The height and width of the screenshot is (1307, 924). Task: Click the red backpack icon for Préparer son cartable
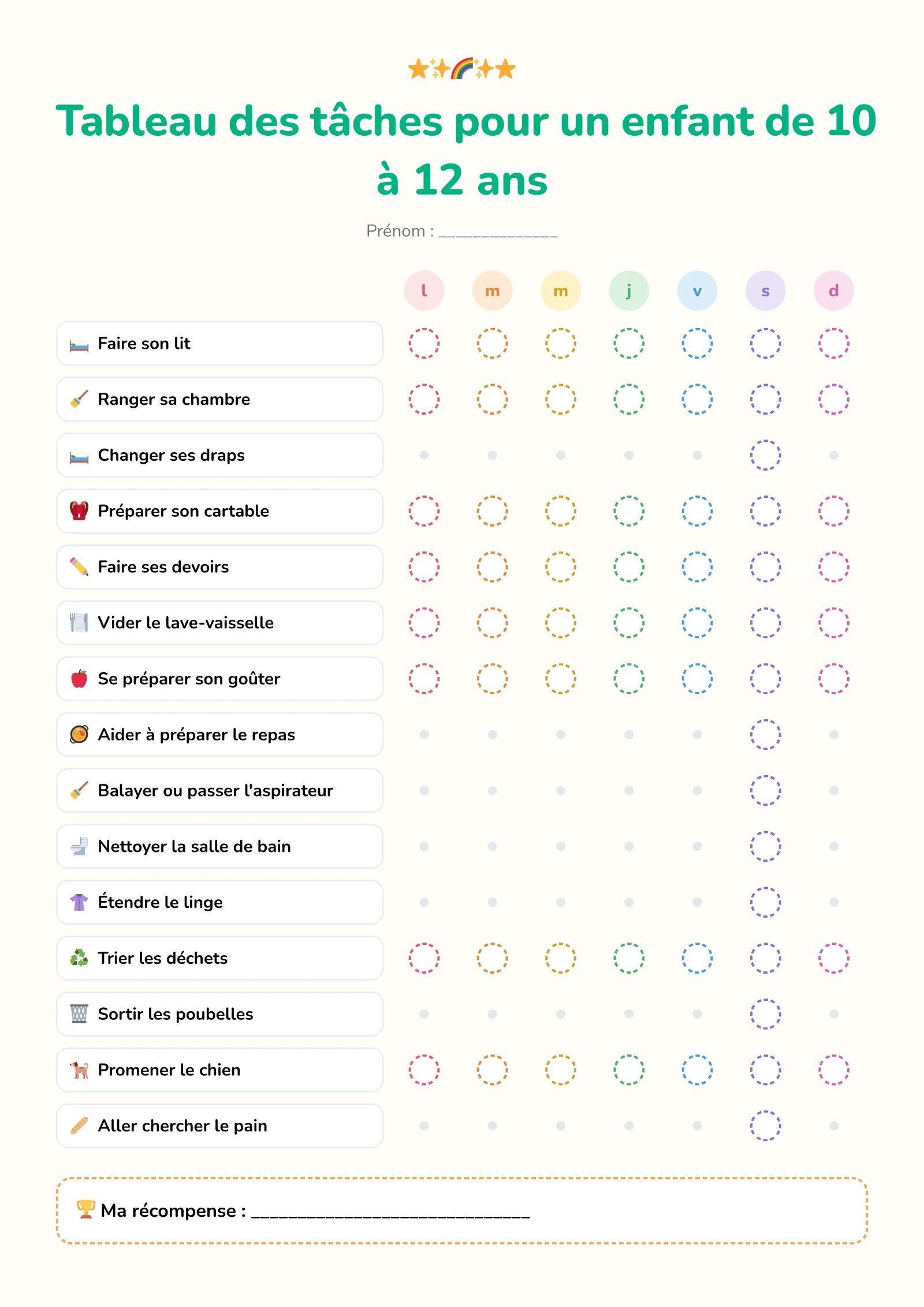click(x=79, y=511)
